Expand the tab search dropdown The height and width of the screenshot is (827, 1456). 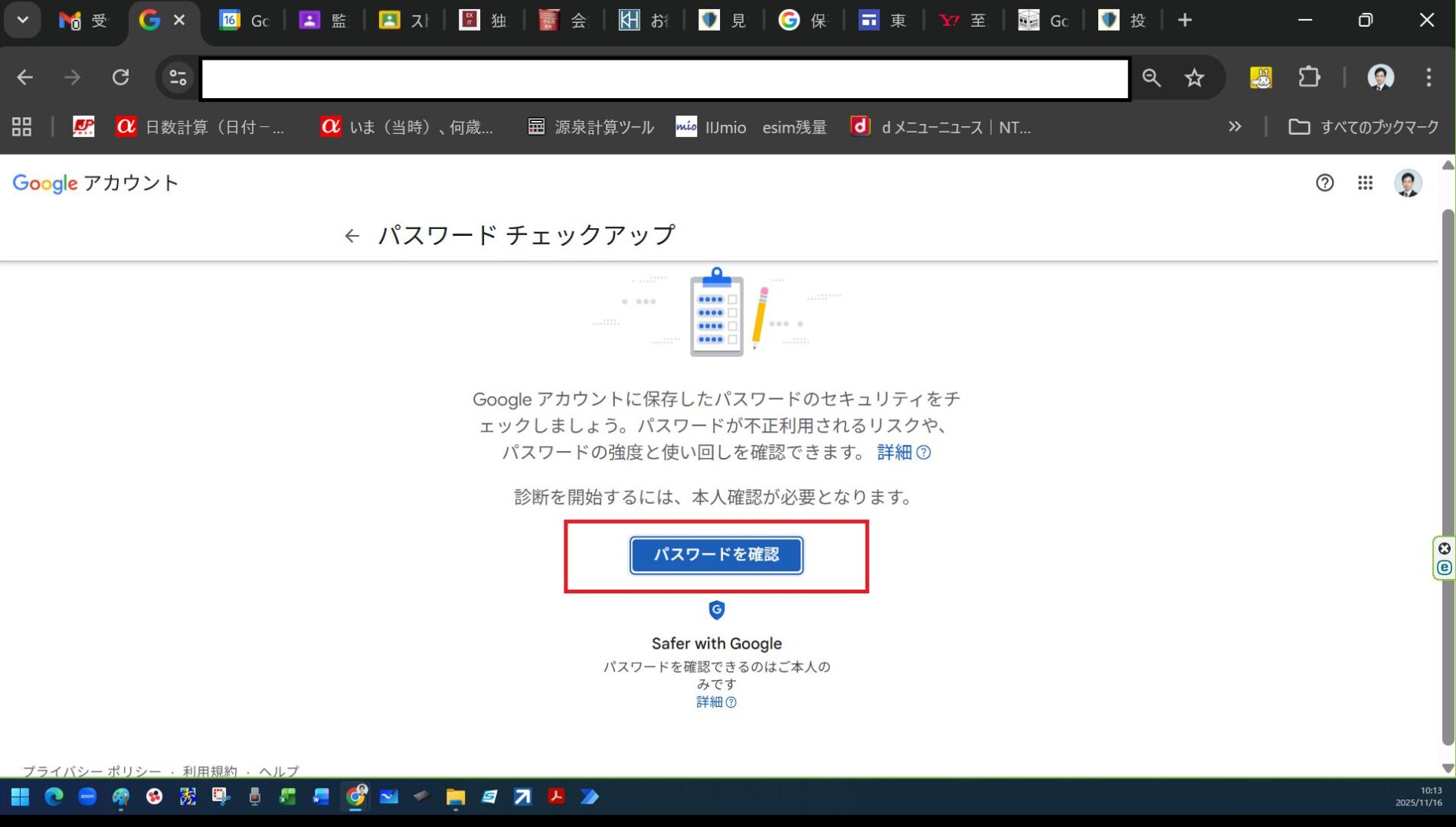click(22, 21)
